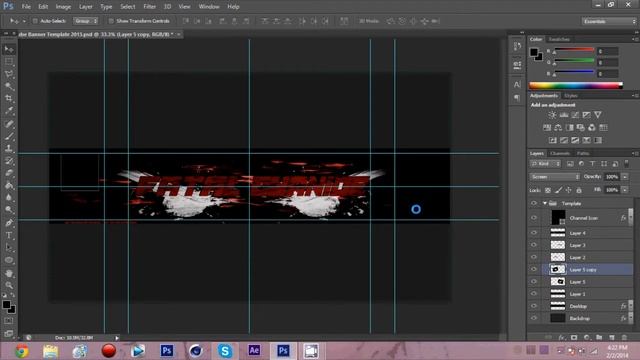The height and width of the screenshot is (360, 640).
Task: Collapse the Template group triangle
Action: click(x=544, y=203)
